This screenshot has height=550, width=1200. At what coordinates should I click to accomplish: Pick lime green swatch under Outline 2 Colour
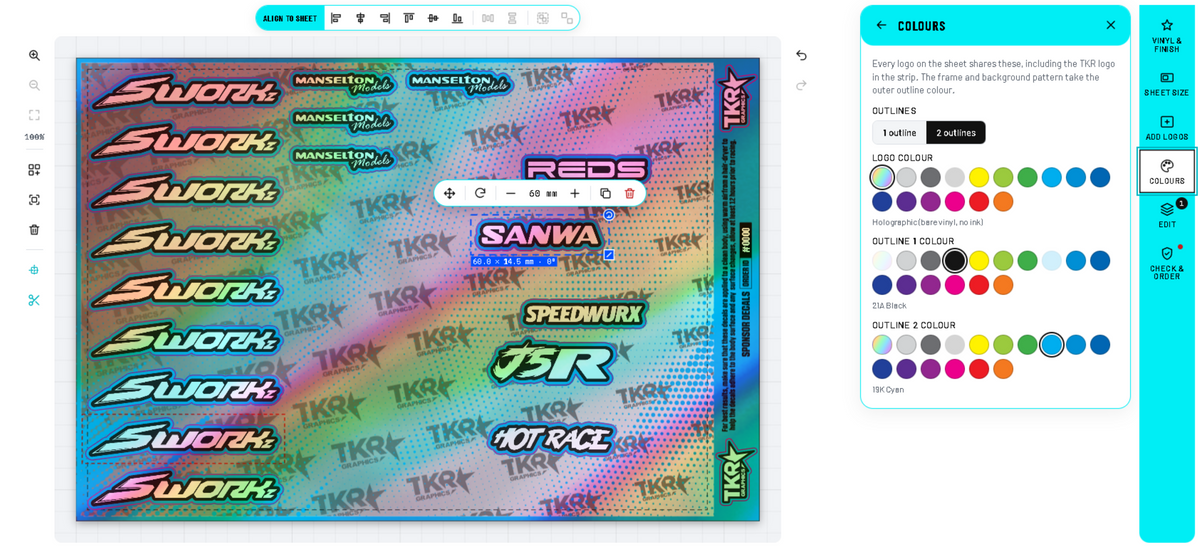point(1003,344)
